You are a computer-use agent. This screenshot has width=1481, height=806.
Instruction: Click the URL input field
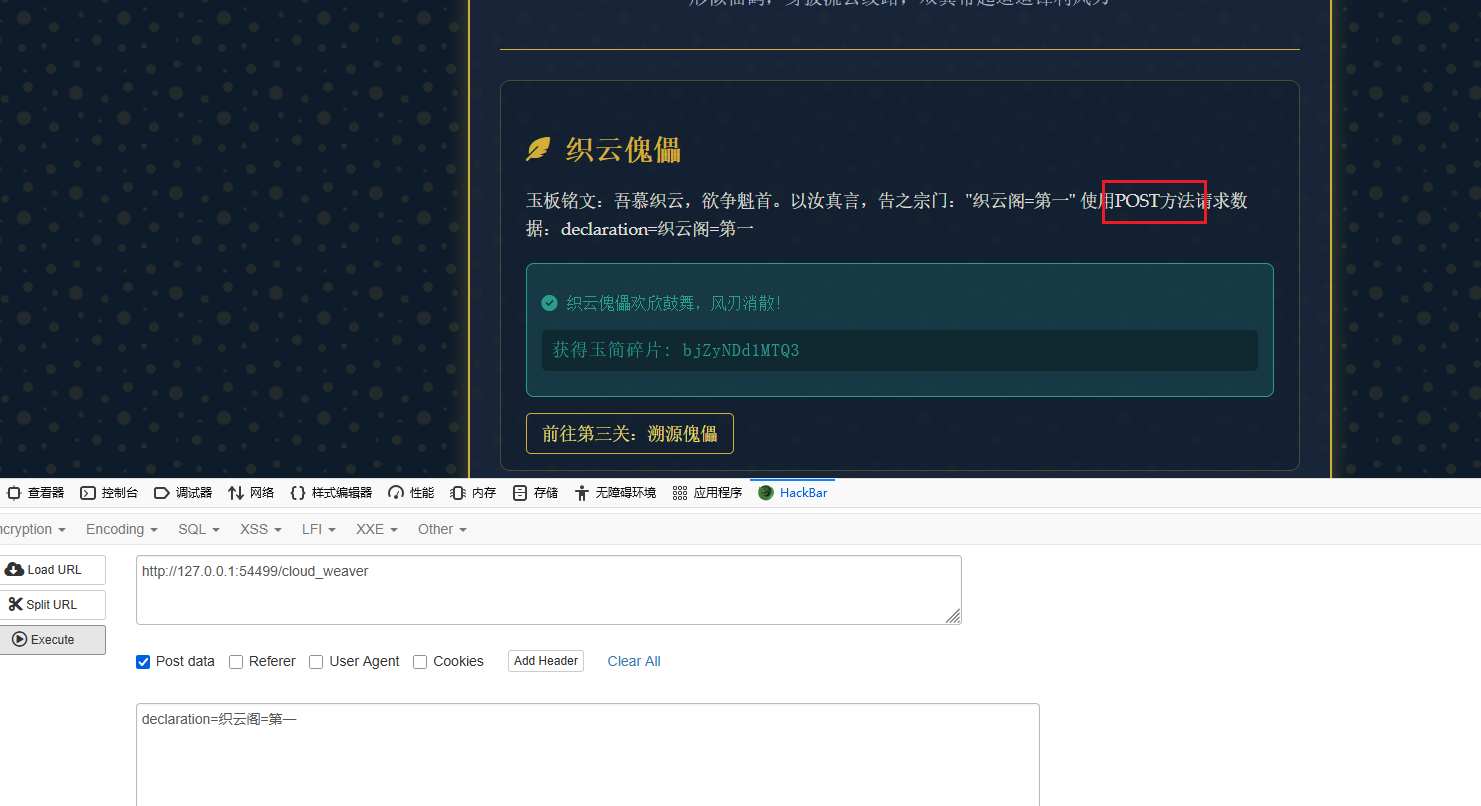pyautogui.click(x=548, y=590)
